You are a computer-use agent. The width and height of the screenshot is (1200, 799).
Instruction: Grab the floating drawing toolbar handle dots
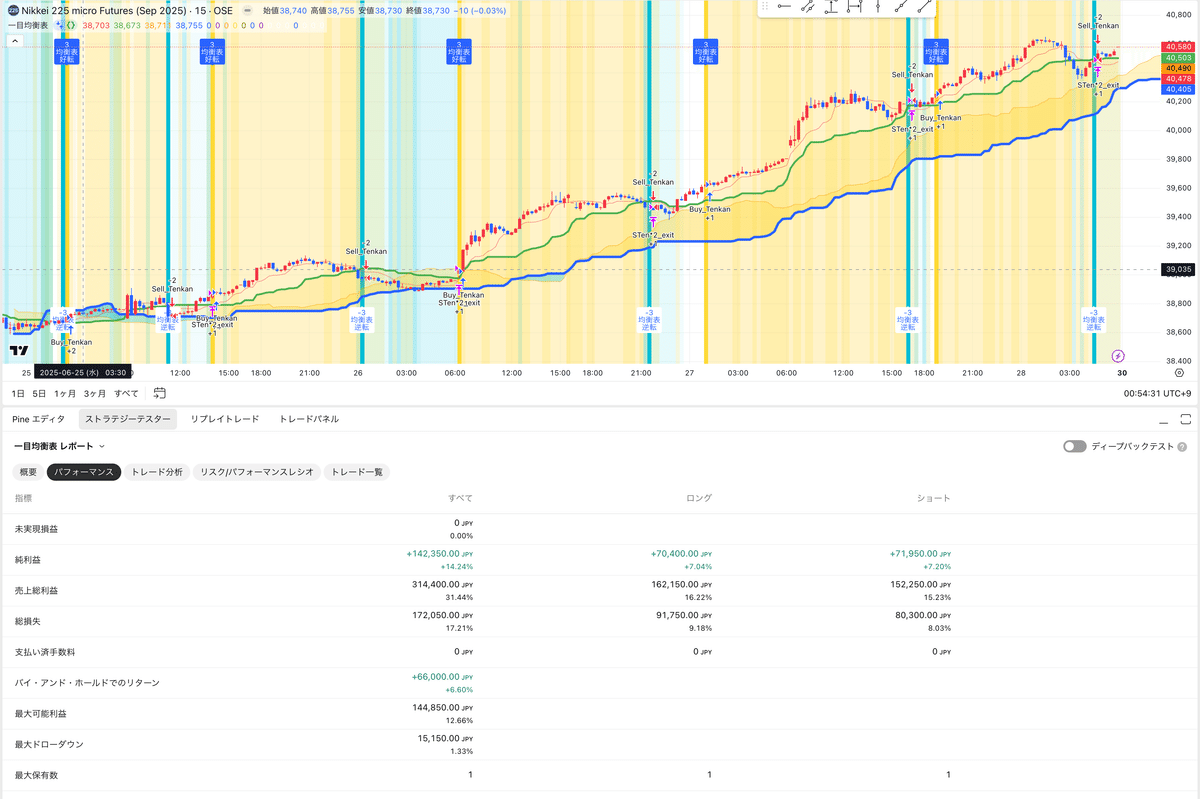point(767,7)
